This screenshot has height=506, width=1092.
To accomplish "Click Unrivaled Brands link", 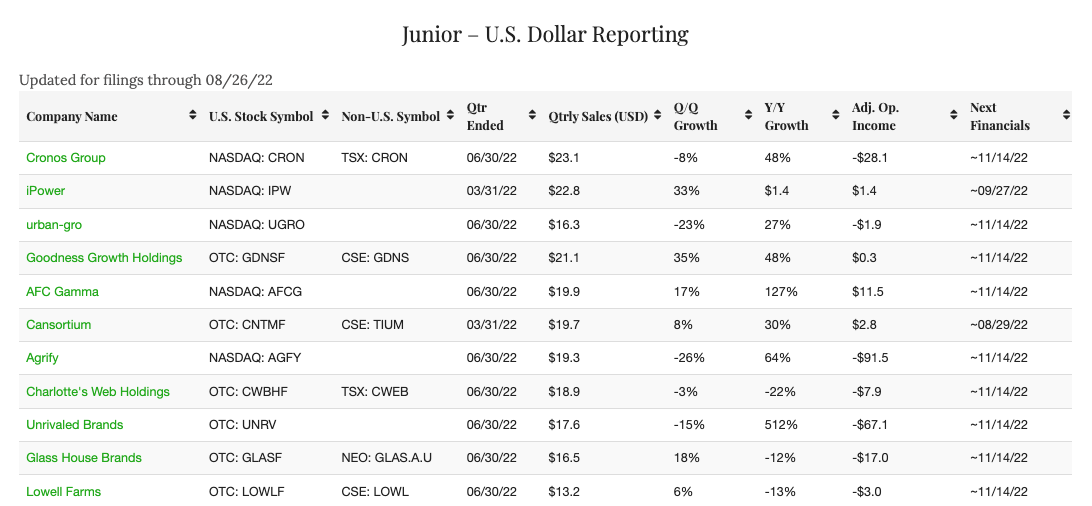I will 75,425.
